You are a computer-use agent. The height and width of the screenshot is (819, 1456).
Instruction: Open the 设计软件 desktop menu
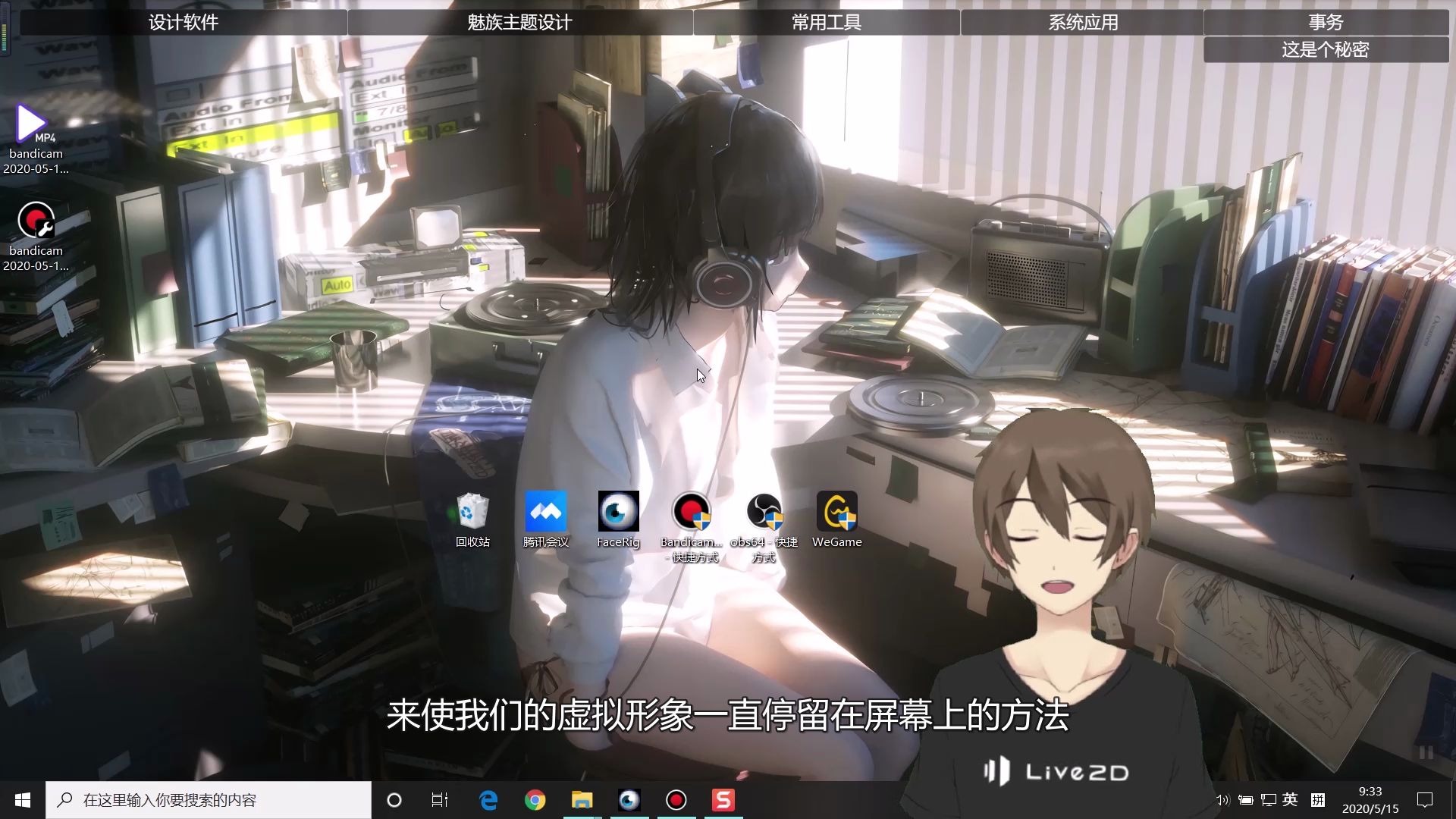click(183, 22)
